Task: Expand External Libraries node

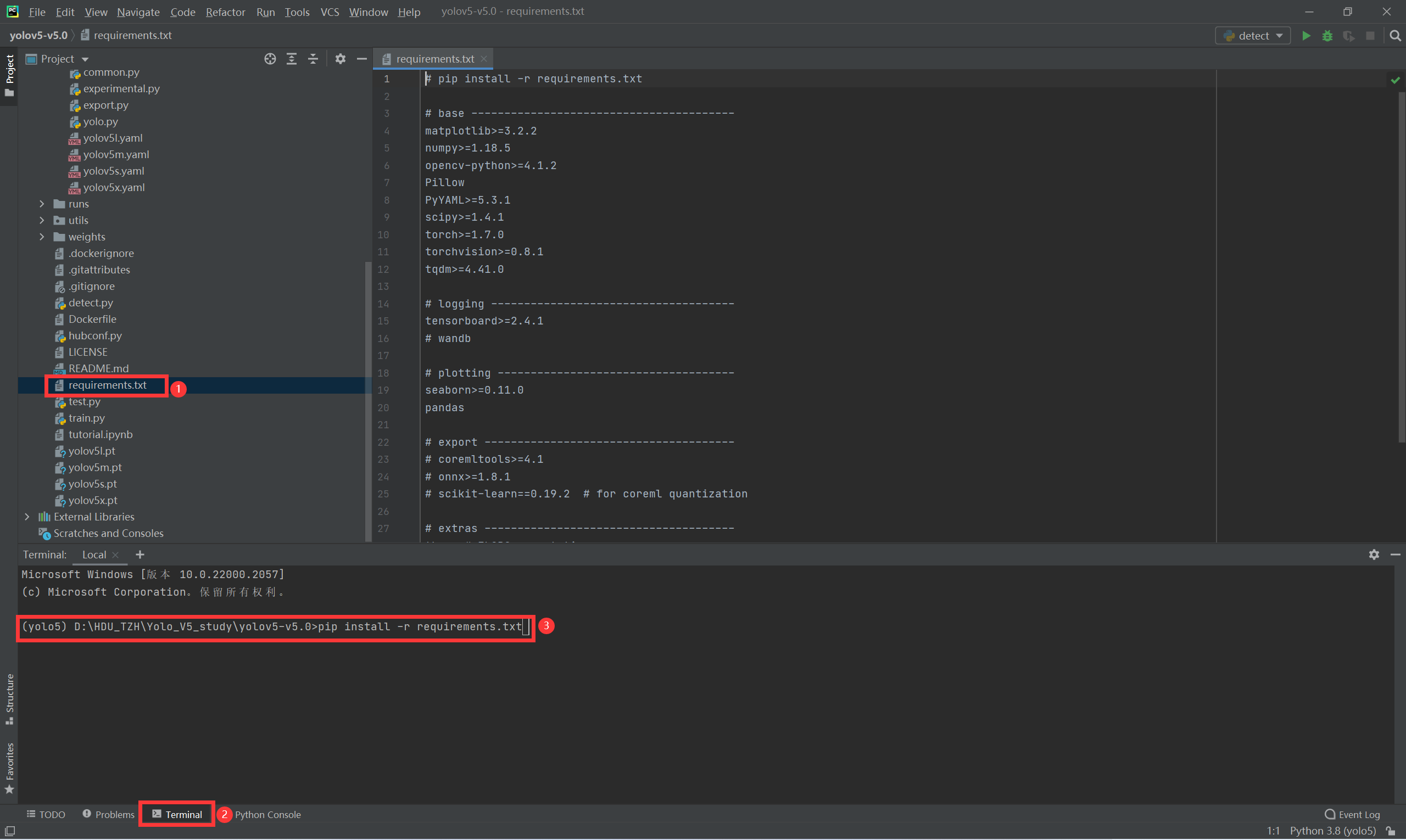Action: pyautogui.click(x=27, y=517)
